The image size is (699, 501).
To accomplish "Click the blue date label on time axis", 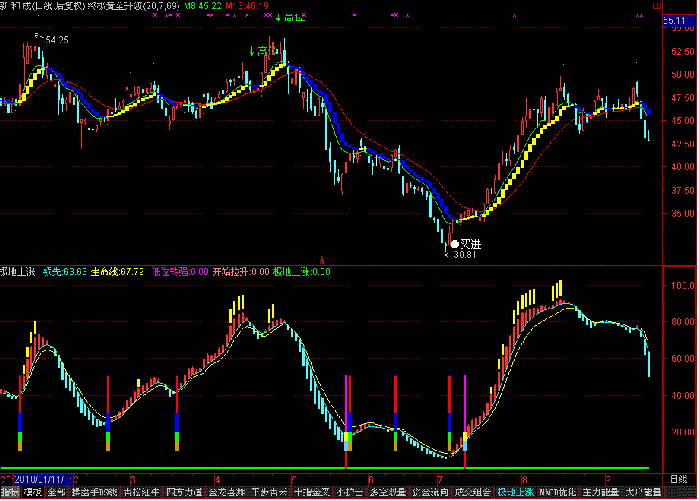I will coord(34,479).
